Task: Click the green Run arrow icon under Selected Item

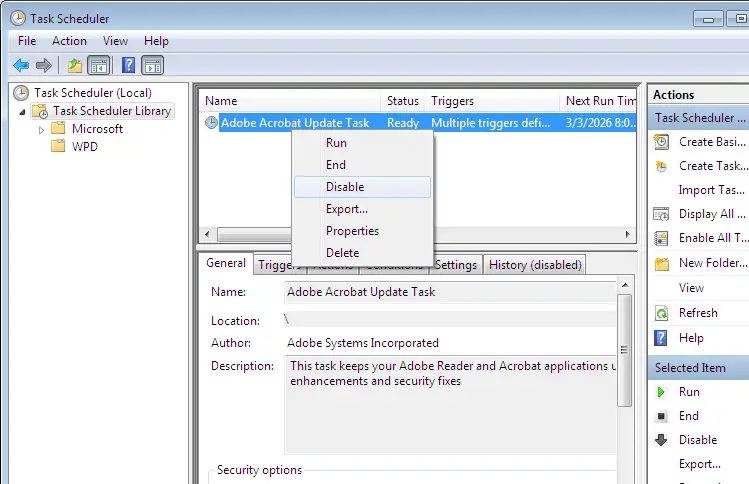Action: pos(661,392)
